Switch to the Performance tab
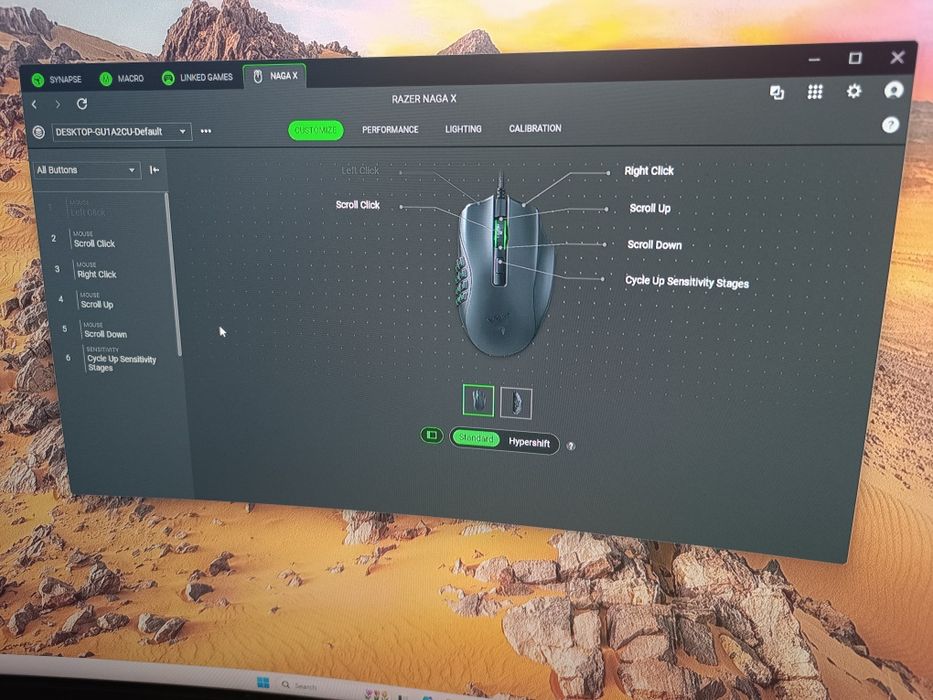933x700 pixels. pos(390,129)
